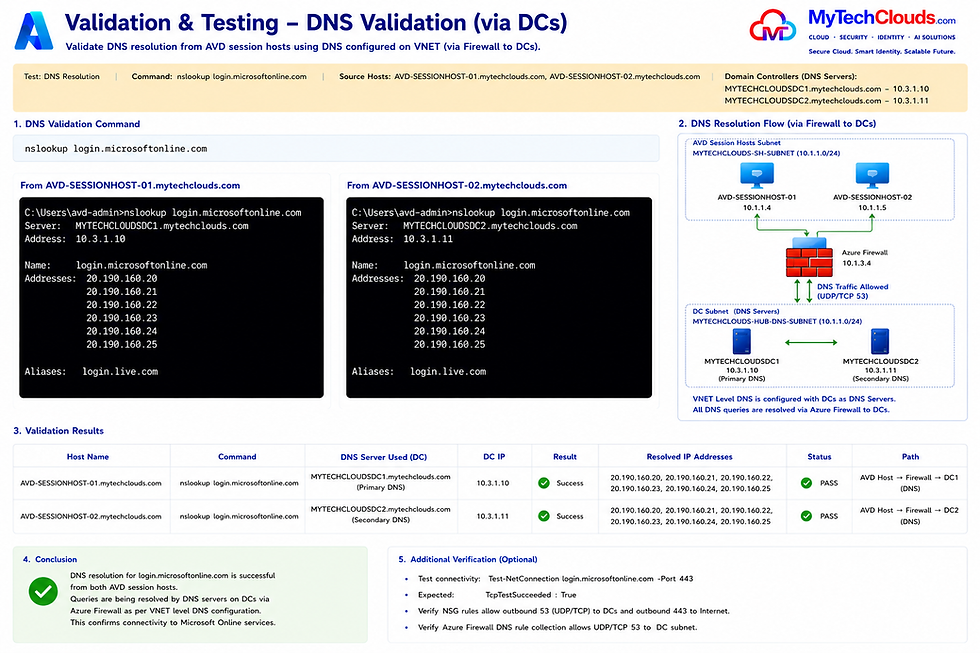
Task: Select the AVD-SESSIONHOST-02 monitor icon in diagram
Action: click(x=872, y=176)
